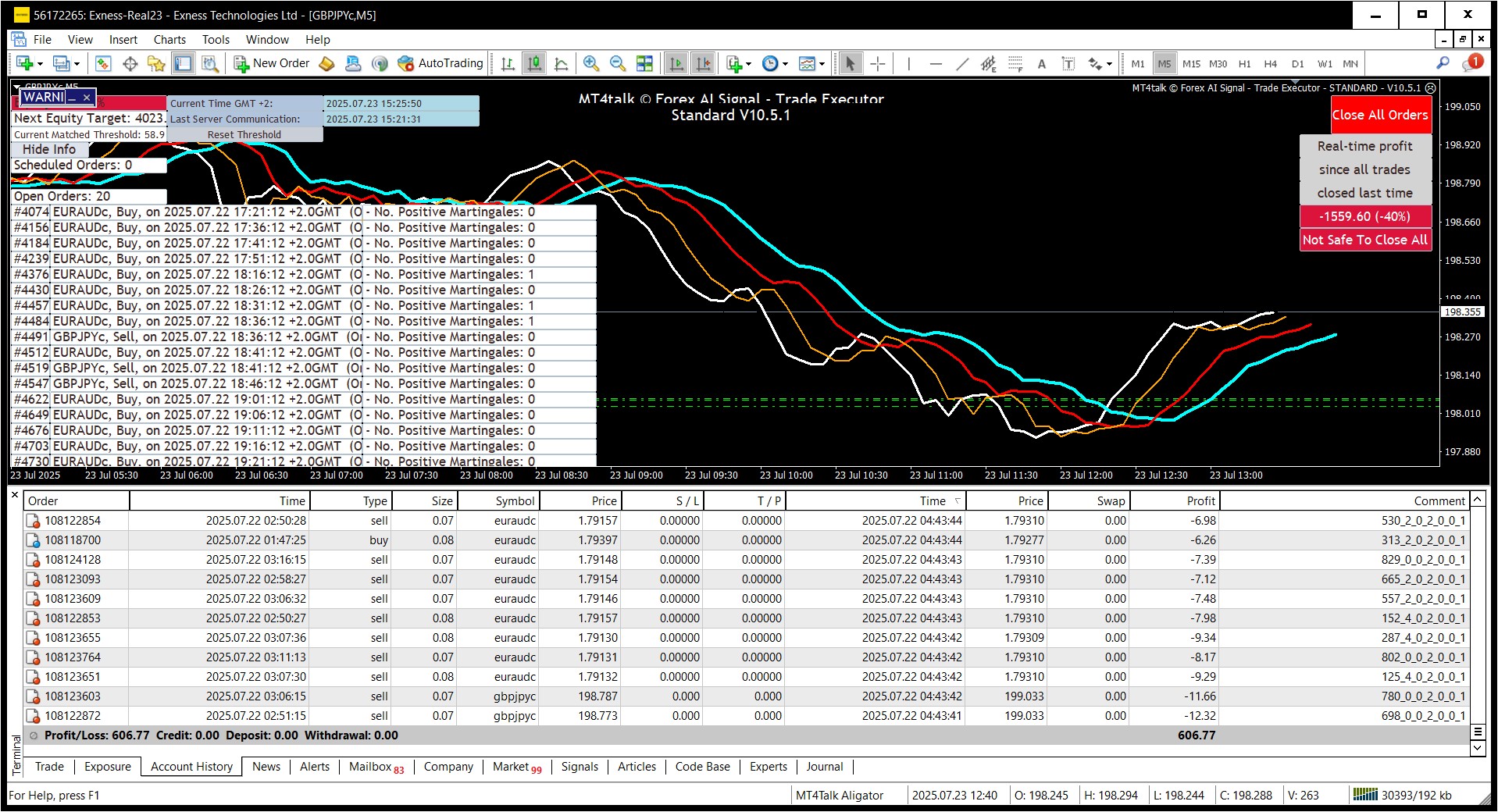Expand the new chart dropdown arrow

(40, 64)
